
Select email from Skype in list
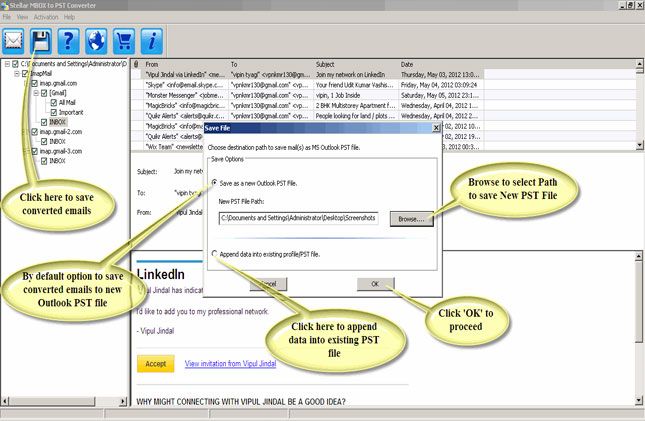(x=307, y=85)
